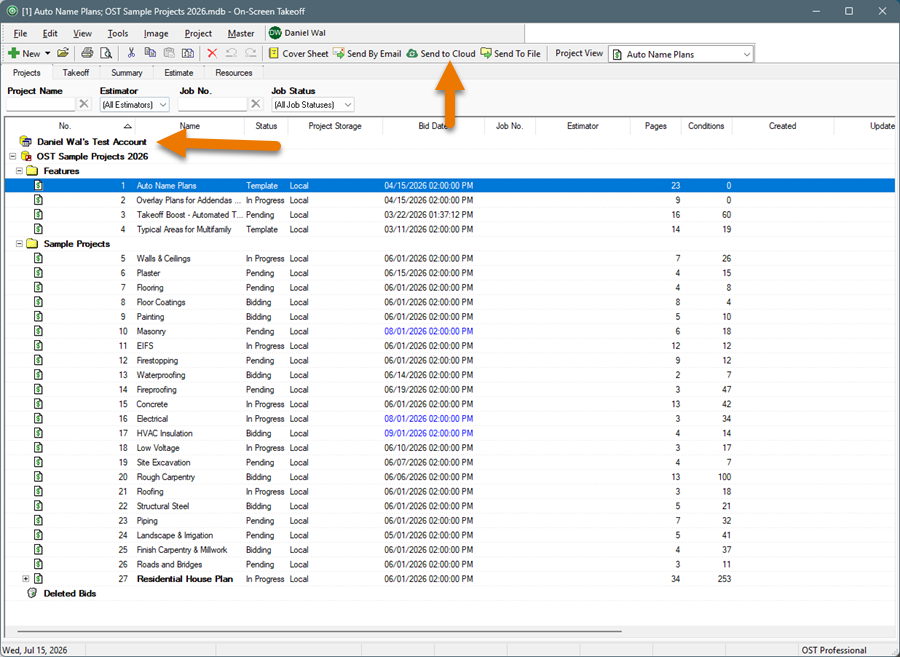Open the View menu

pos(82,33)
